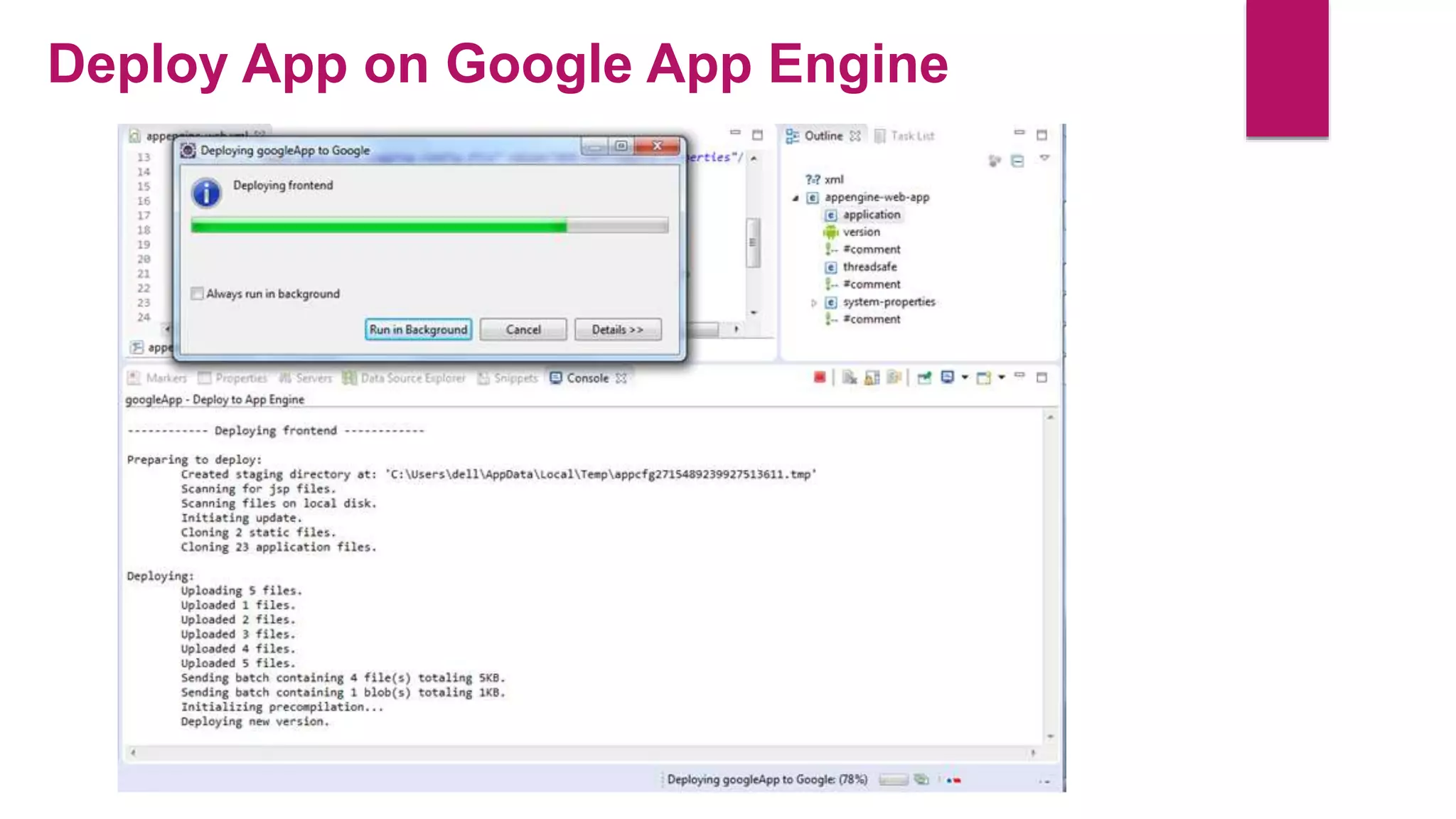
Task: Click 'googleApp - Deploy to App Engine' console title
Action: coord(215,400)
